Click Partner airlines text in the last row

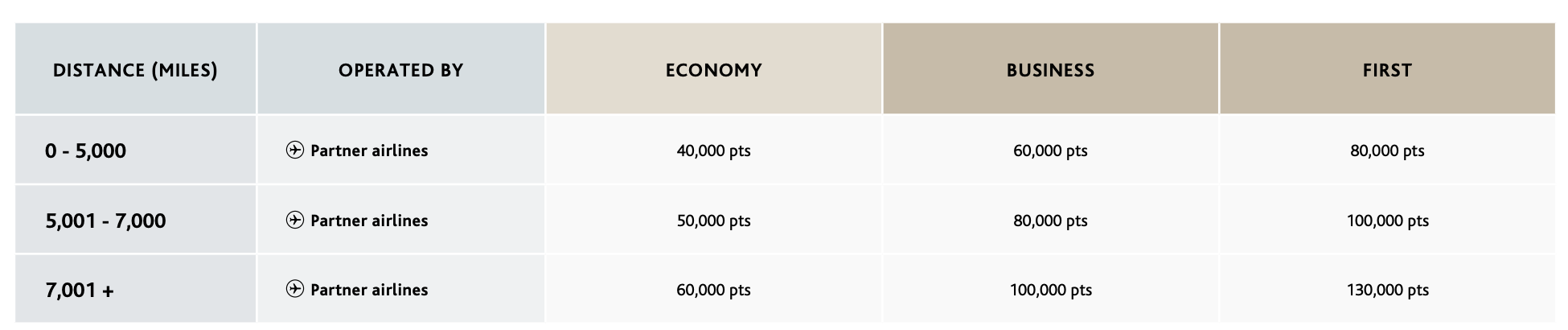(369, 290)
